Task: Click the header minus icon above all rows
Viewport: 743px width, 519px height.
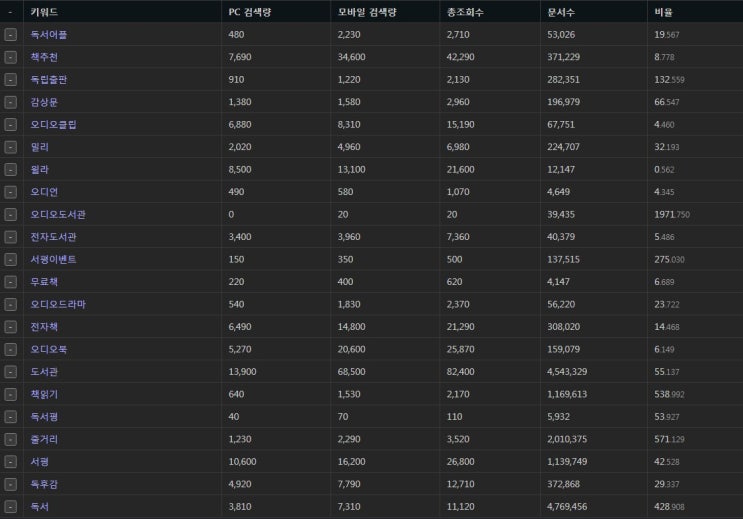Action: coord(10,12)
